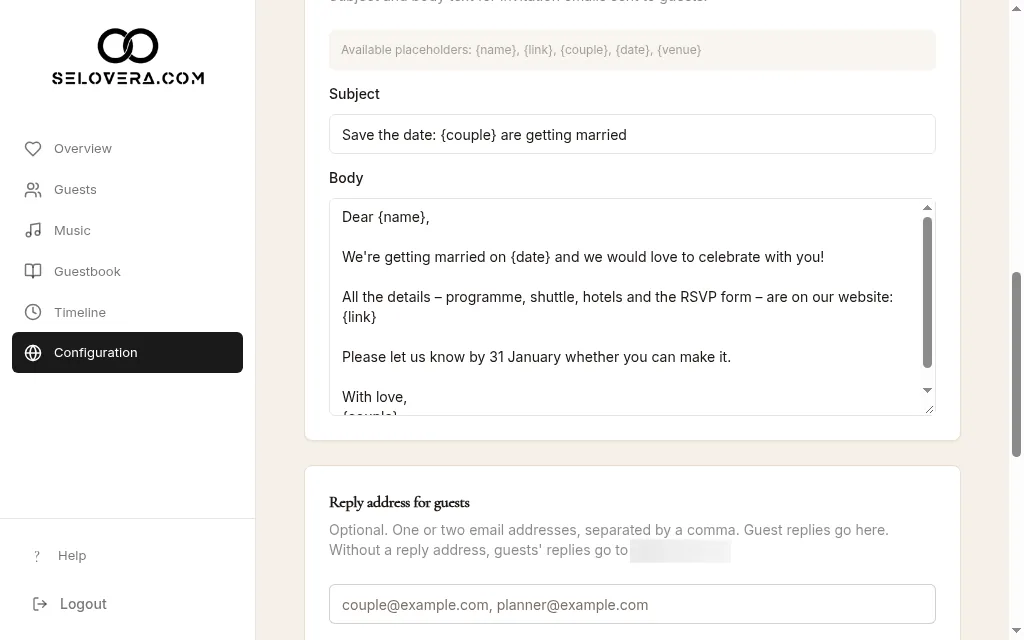Screen dimensions: 1024x640
Task: Click the Body textarea resize handle
Action: click(929, 409)
